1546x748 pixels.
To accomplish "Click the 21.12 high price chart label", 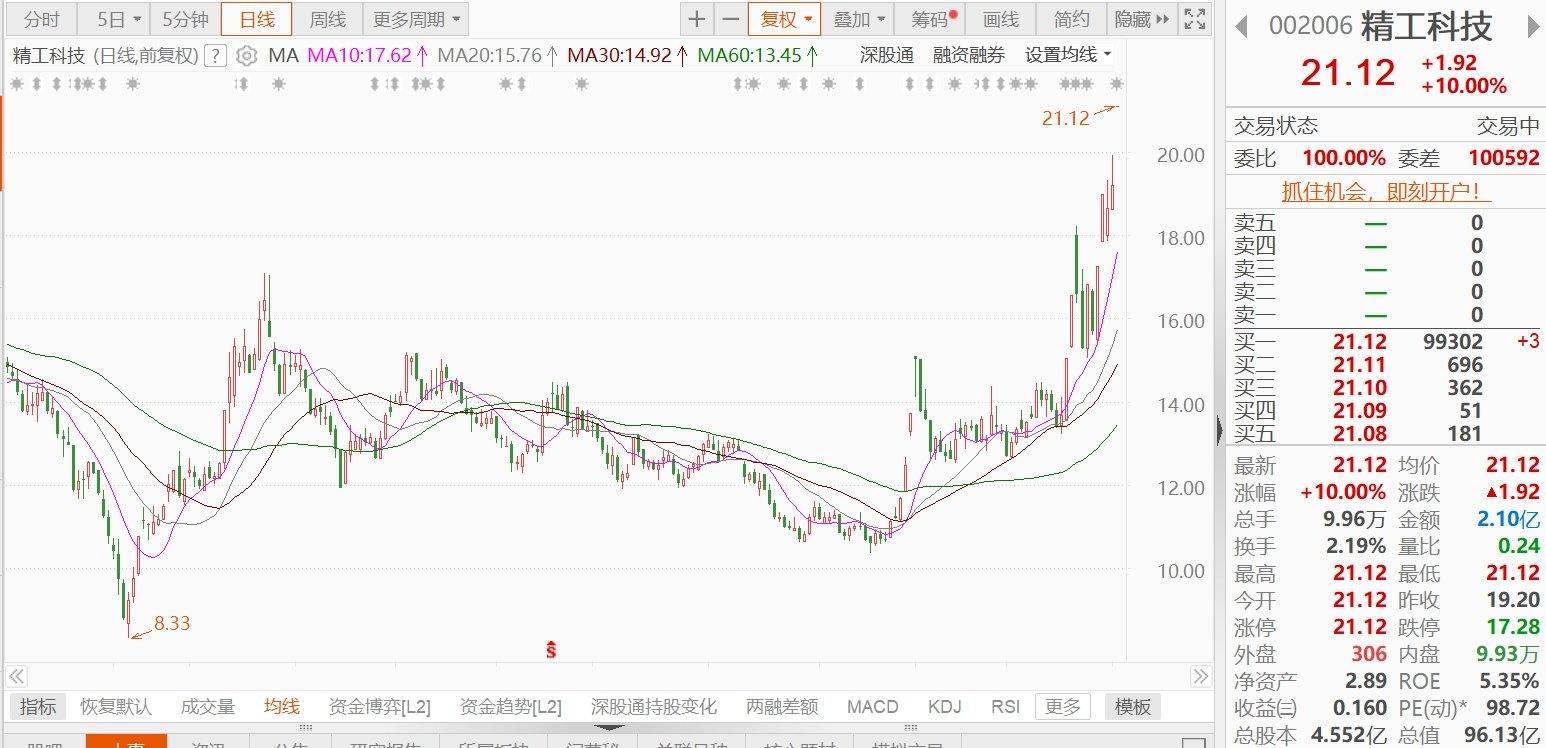I will point(1065,118).
